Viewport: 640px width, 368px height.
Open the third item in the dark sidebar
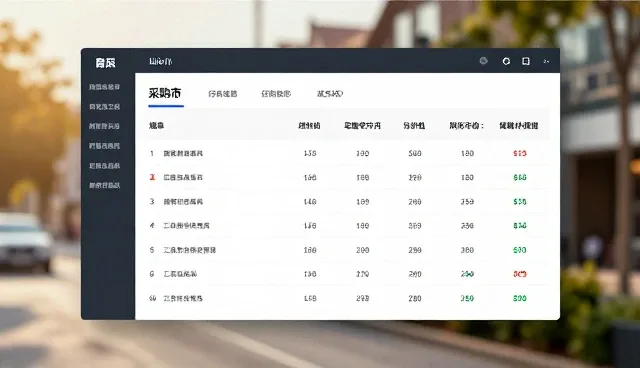104,126
